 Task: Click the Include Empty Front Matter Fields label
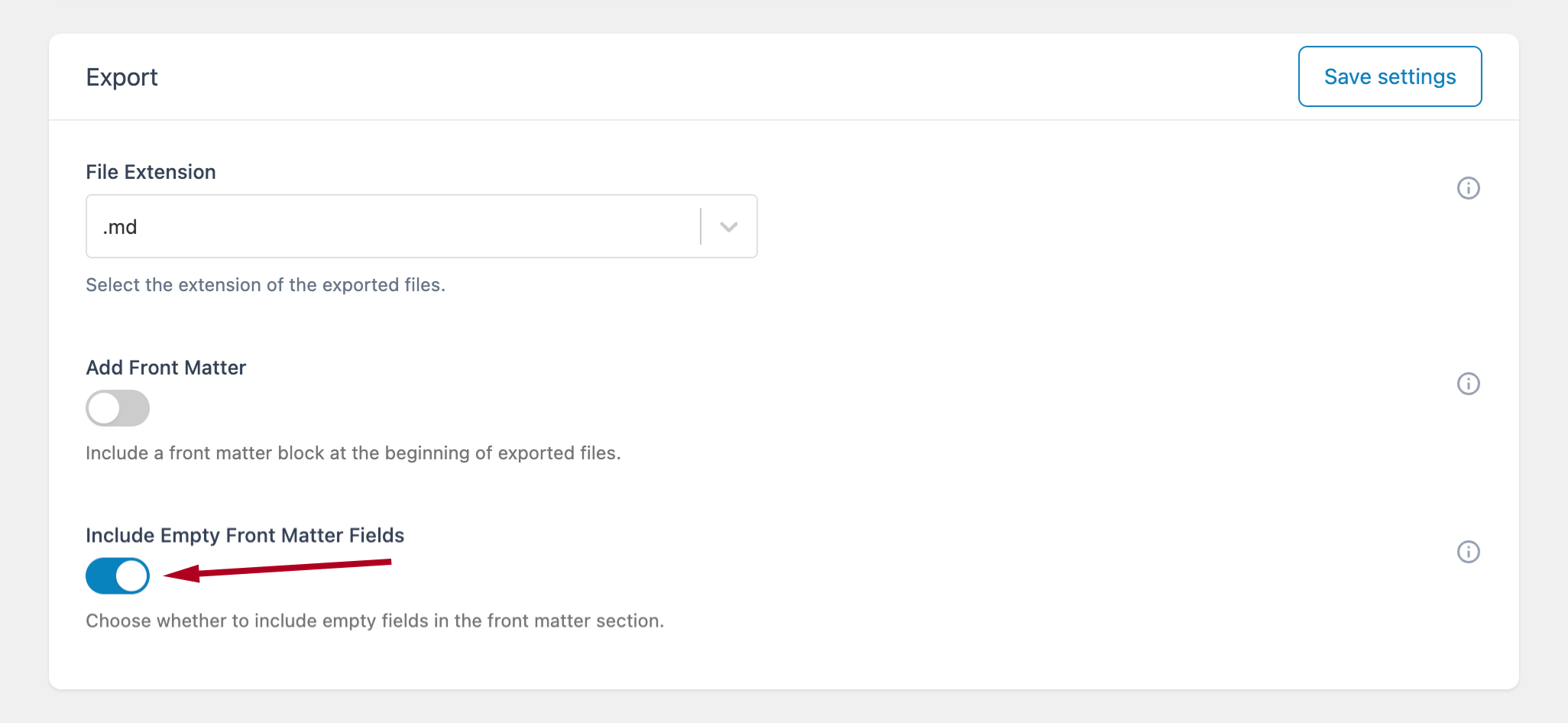click(x=245, y=535)
